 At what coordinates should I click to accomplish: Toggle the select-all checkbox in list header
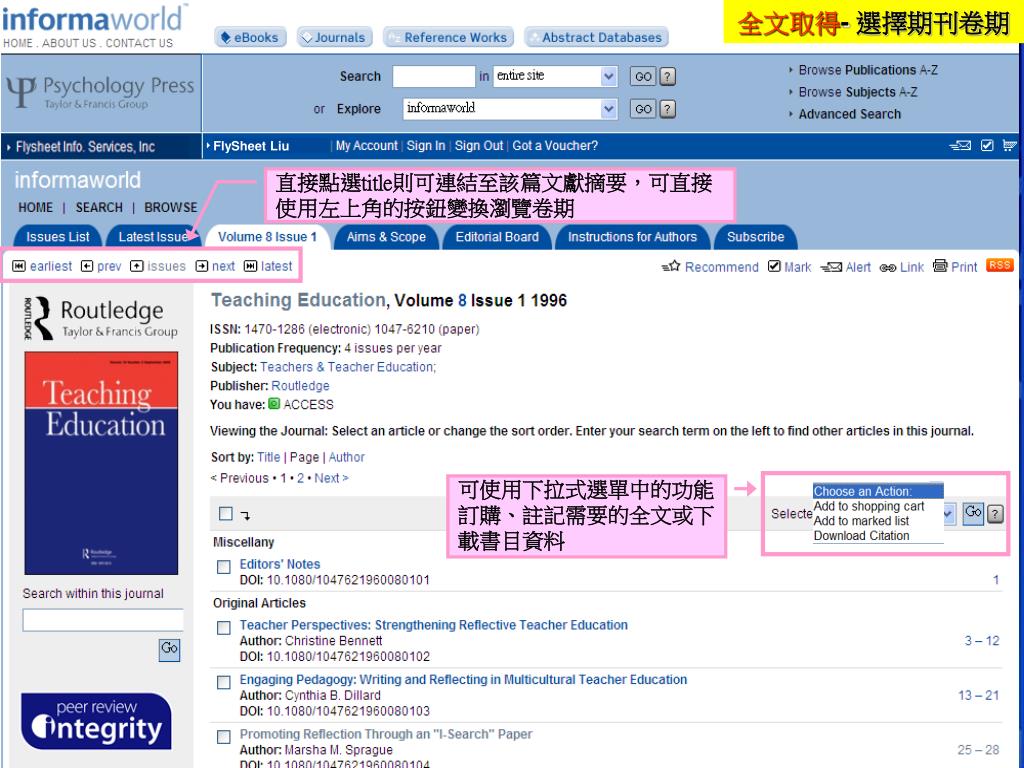[226, 514]
